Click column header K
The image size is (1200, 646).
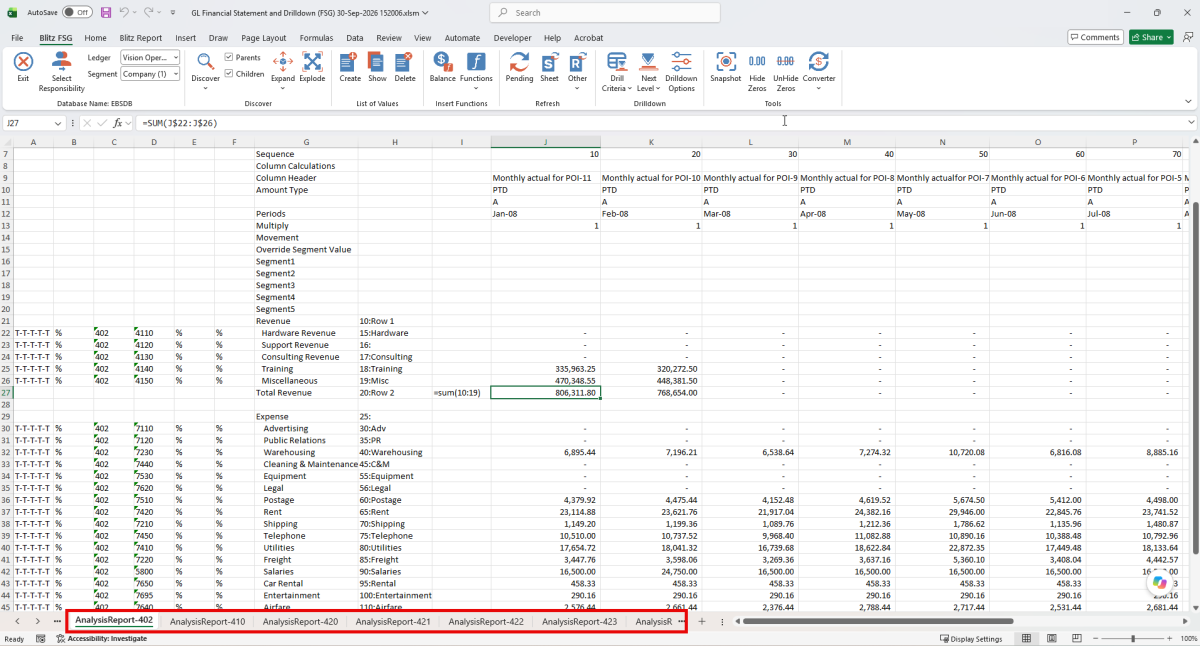tap(651, 142)
